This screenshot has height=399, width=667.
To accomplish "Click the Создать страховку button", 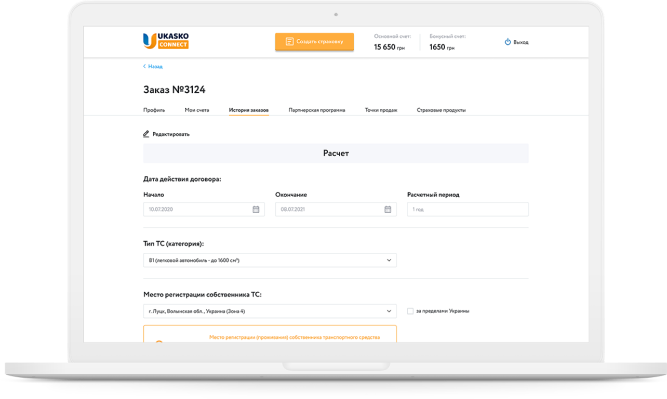I will coord(314,42).
